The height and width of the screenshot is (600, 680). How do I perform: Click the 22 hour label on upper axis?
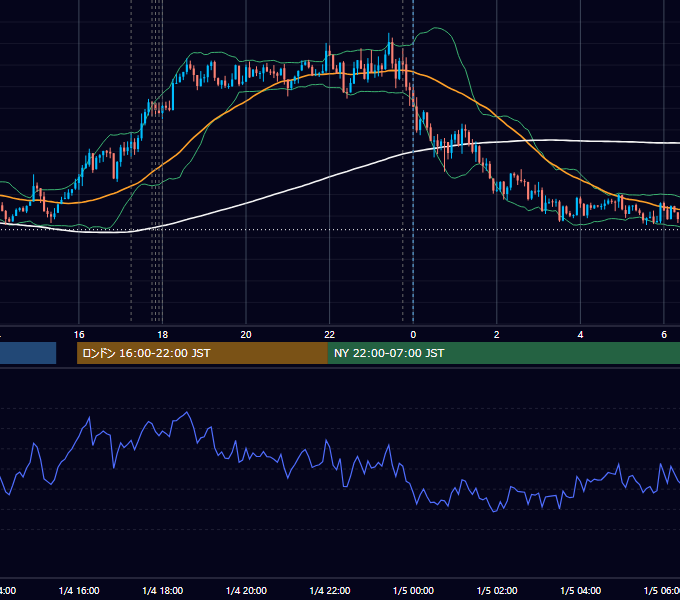(x=330, y=335)
